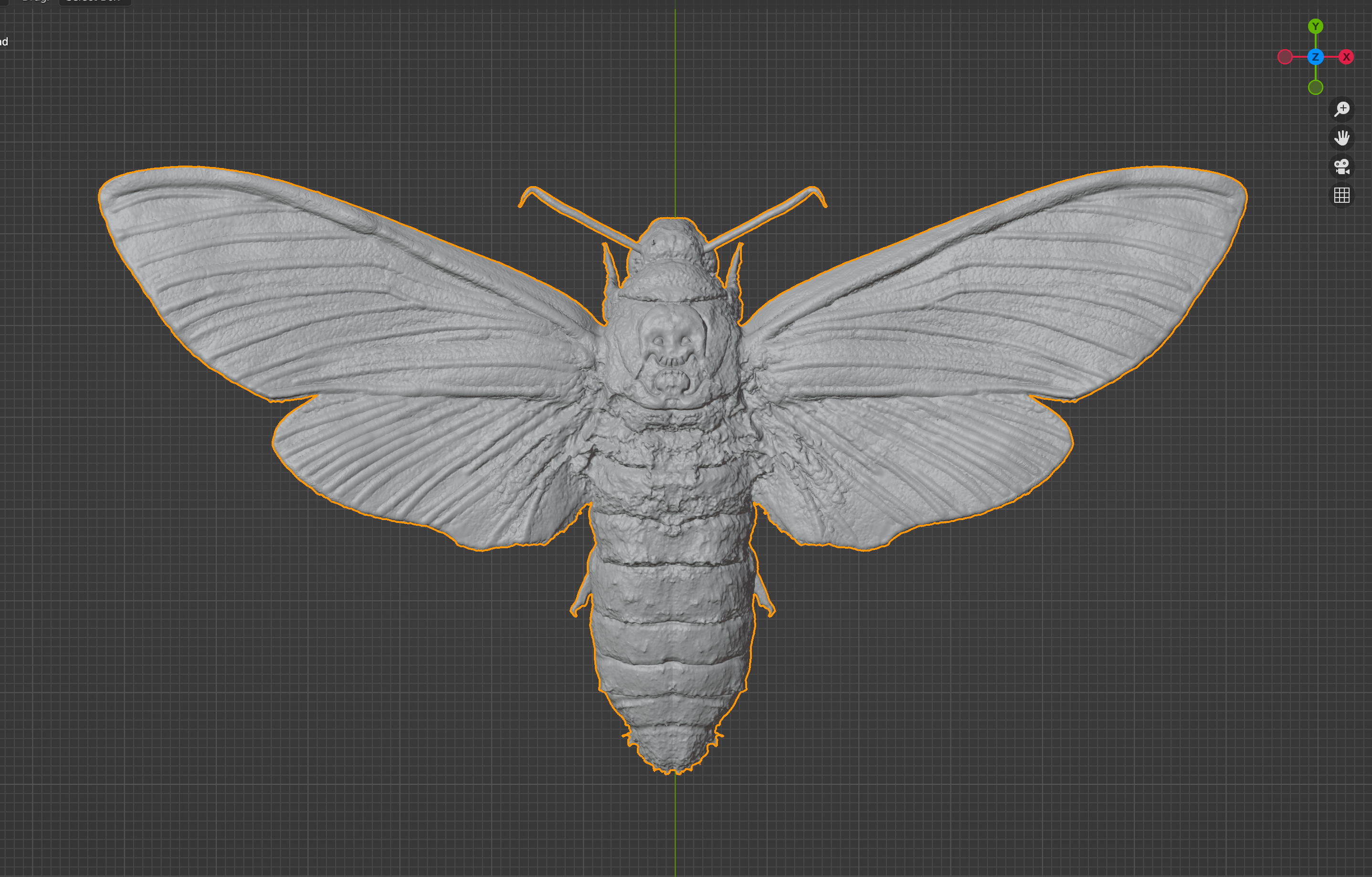Toggle orthographic perspective with the grid icon

[x=1342, y=195]
